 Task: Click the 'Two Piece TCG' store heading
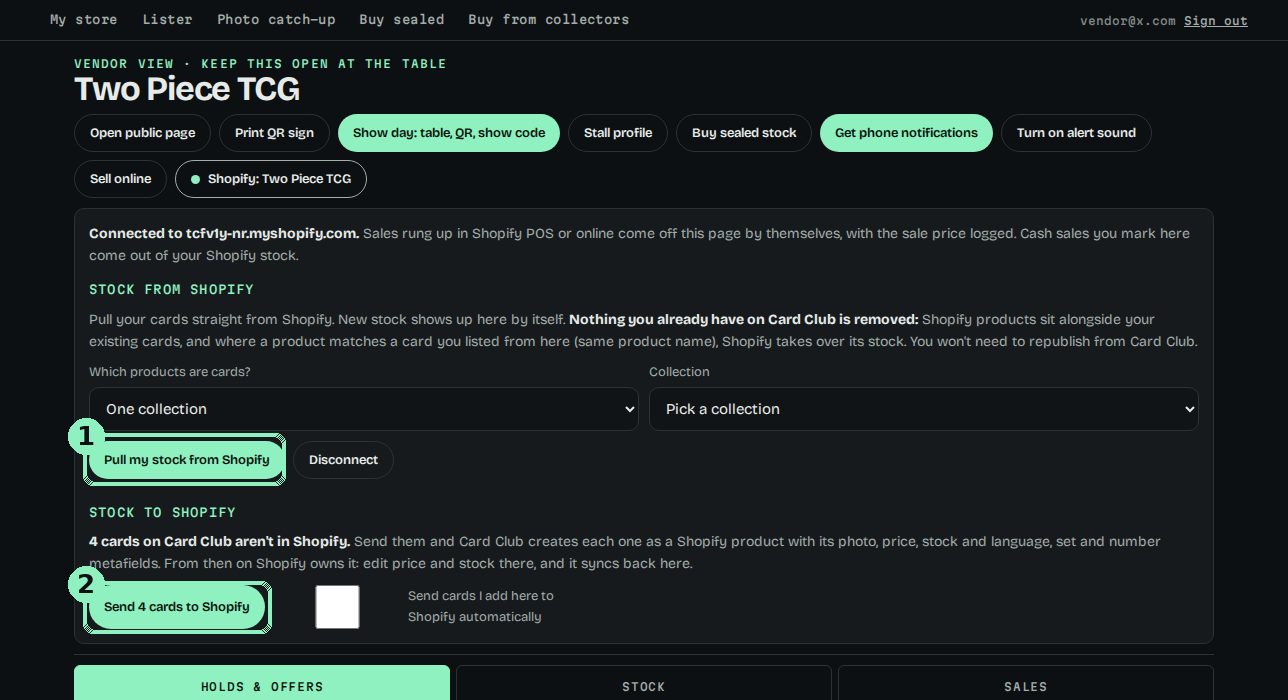click(187, 89)
